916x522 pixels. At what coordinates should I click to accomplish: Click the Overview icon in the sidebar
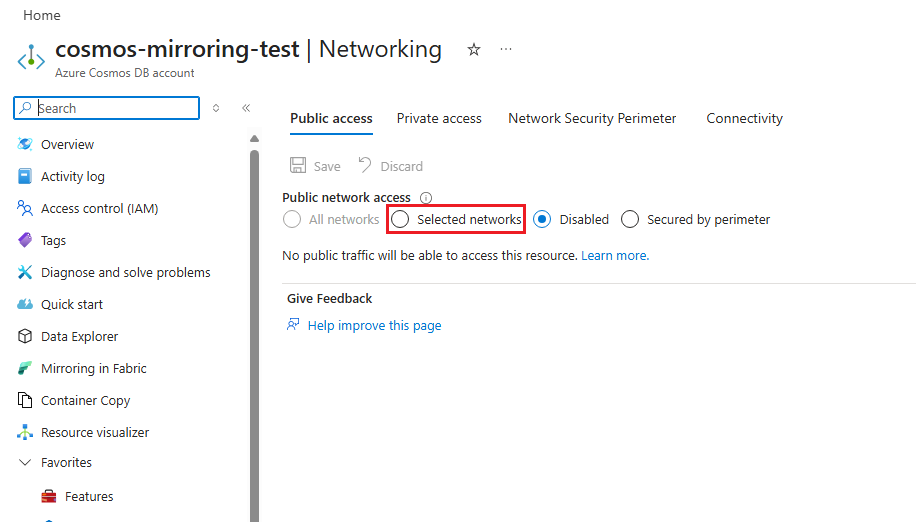click(x=25, y=144)
